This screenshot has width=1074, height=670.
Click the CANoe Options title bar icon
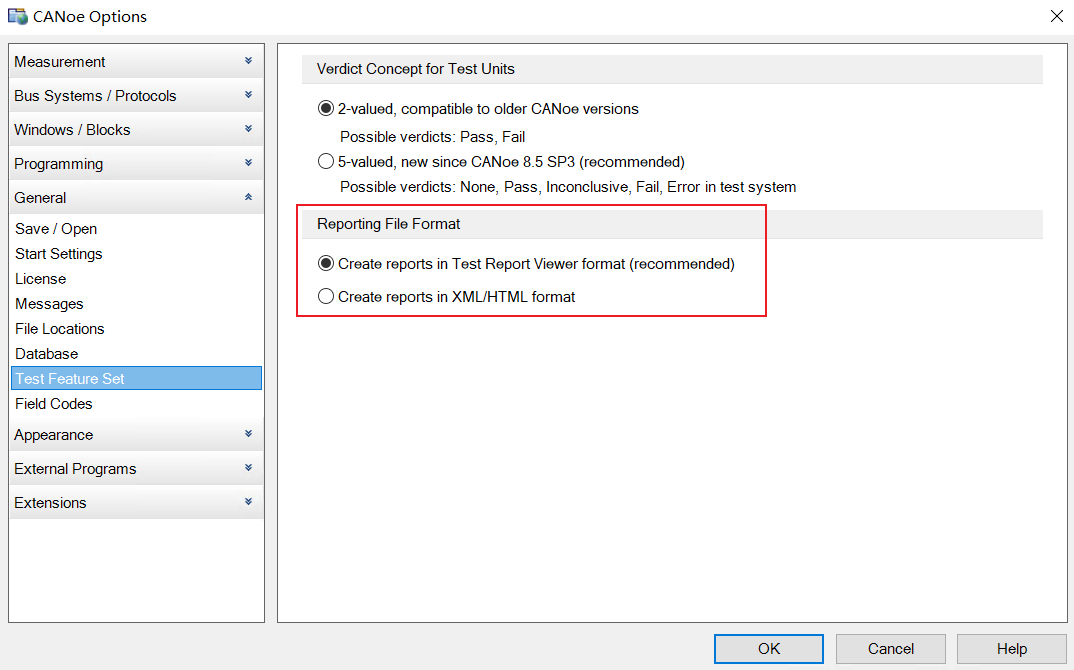point(17,16)
